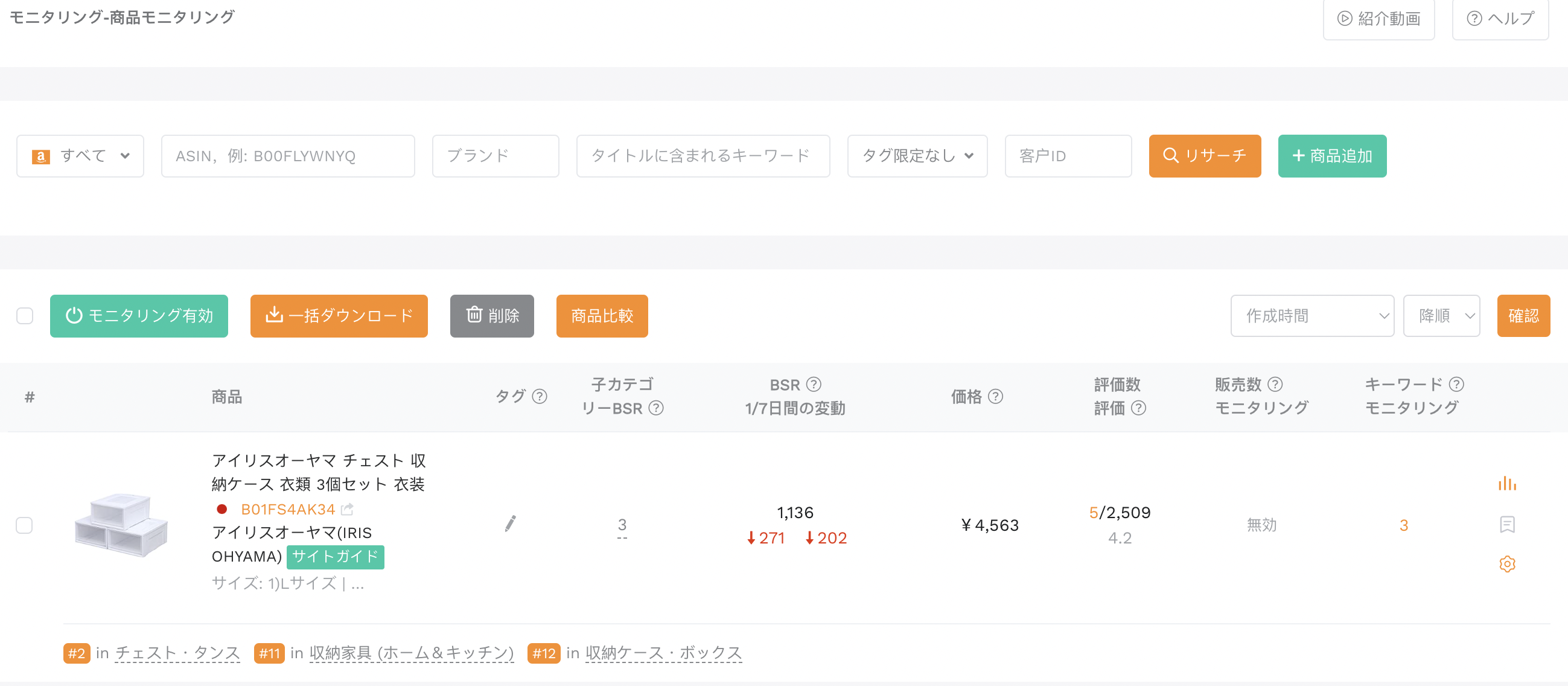The width and height of the screenshot is (1568, 686).
Task: Open the orange gear settings icon
Action: [x=1507, y=563]
